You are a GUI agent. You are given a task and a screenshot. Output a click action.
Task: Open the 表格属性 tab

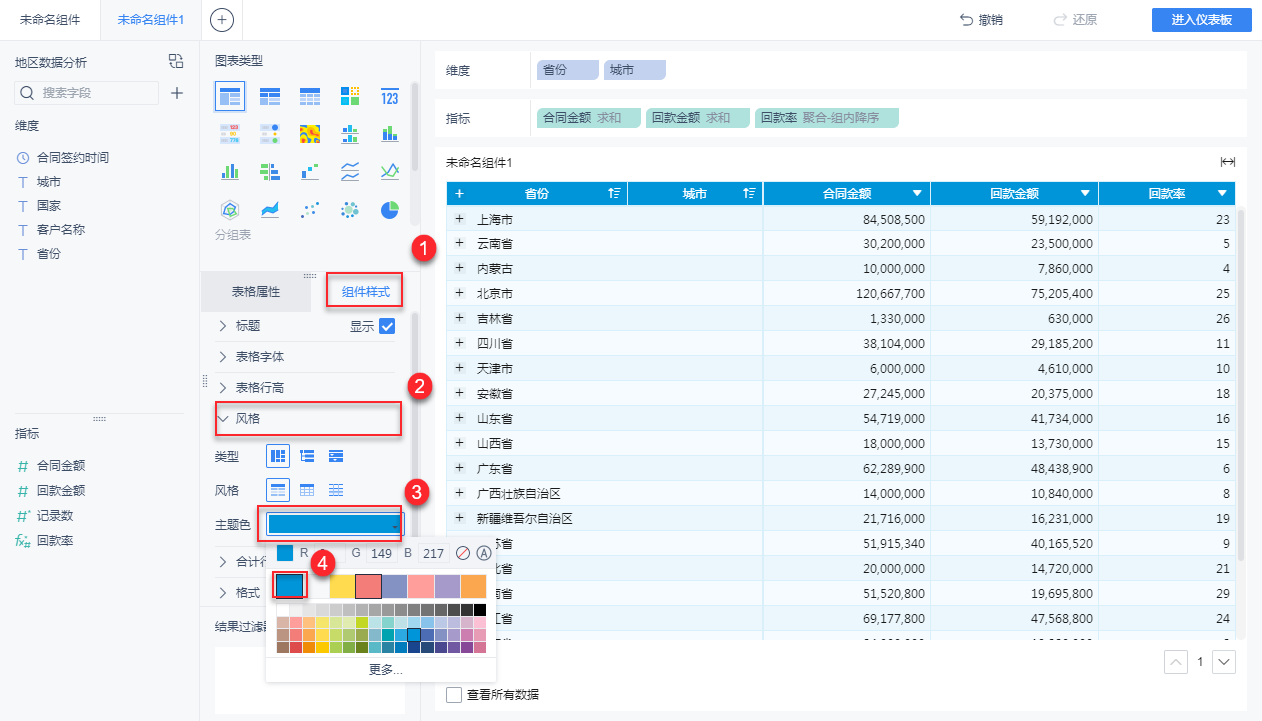pos(256,292)
